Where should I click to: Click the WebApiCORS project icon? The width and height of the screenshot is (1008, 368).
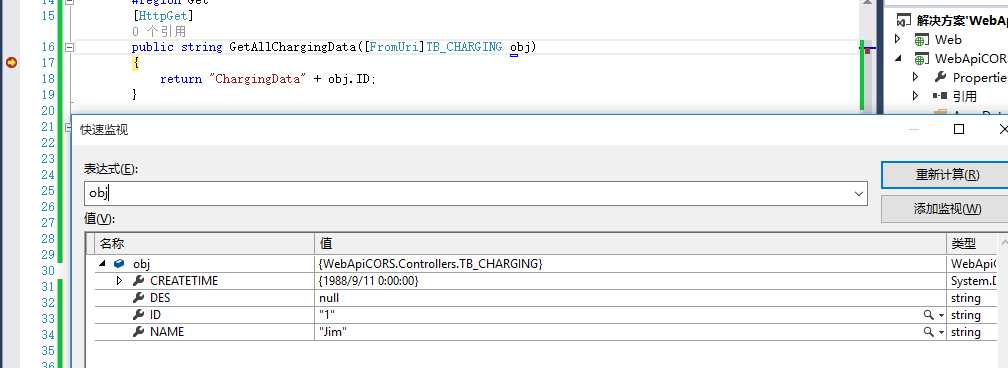tap(921, 59)
